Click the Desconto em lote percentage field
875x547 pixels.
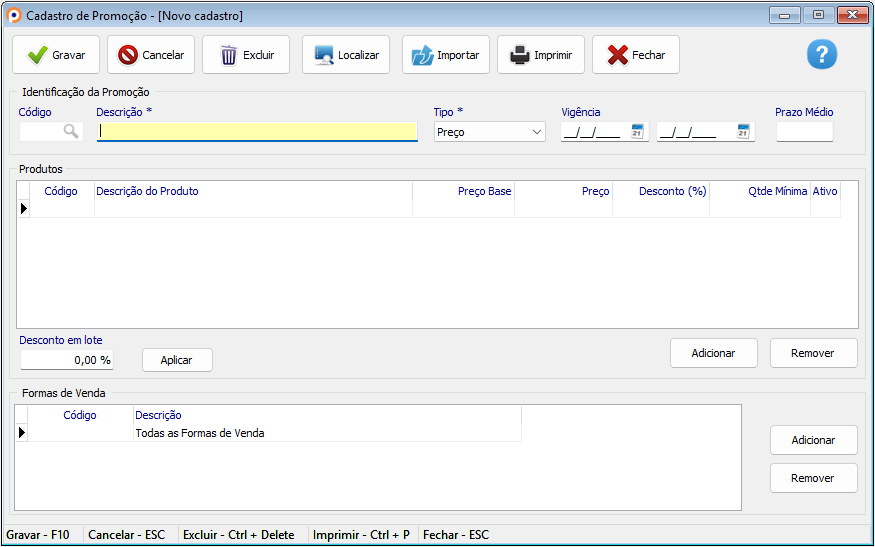click(66, 360)
